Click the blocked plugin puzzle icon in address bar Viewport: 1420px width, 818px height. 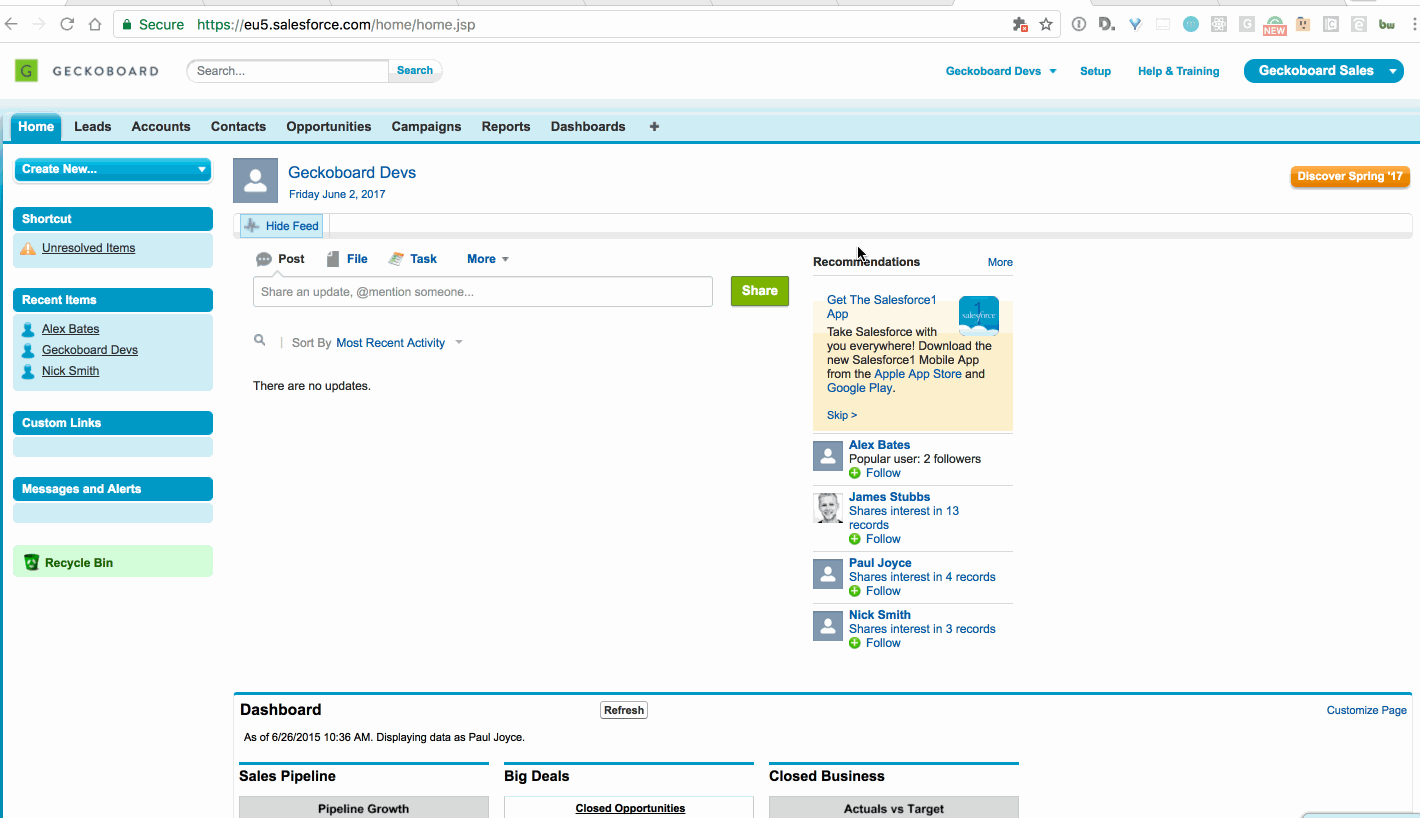tap(1020, 24)
